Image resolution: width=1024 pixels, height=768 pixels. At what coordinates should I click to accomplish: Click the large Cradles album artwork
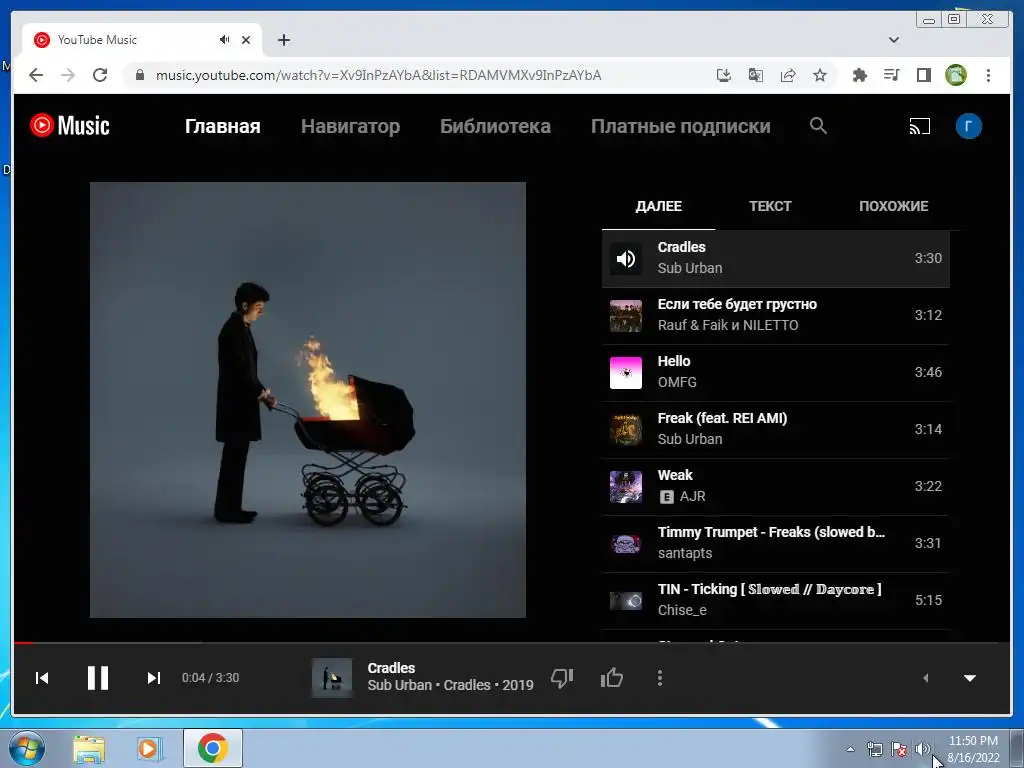tap(308, 400)
